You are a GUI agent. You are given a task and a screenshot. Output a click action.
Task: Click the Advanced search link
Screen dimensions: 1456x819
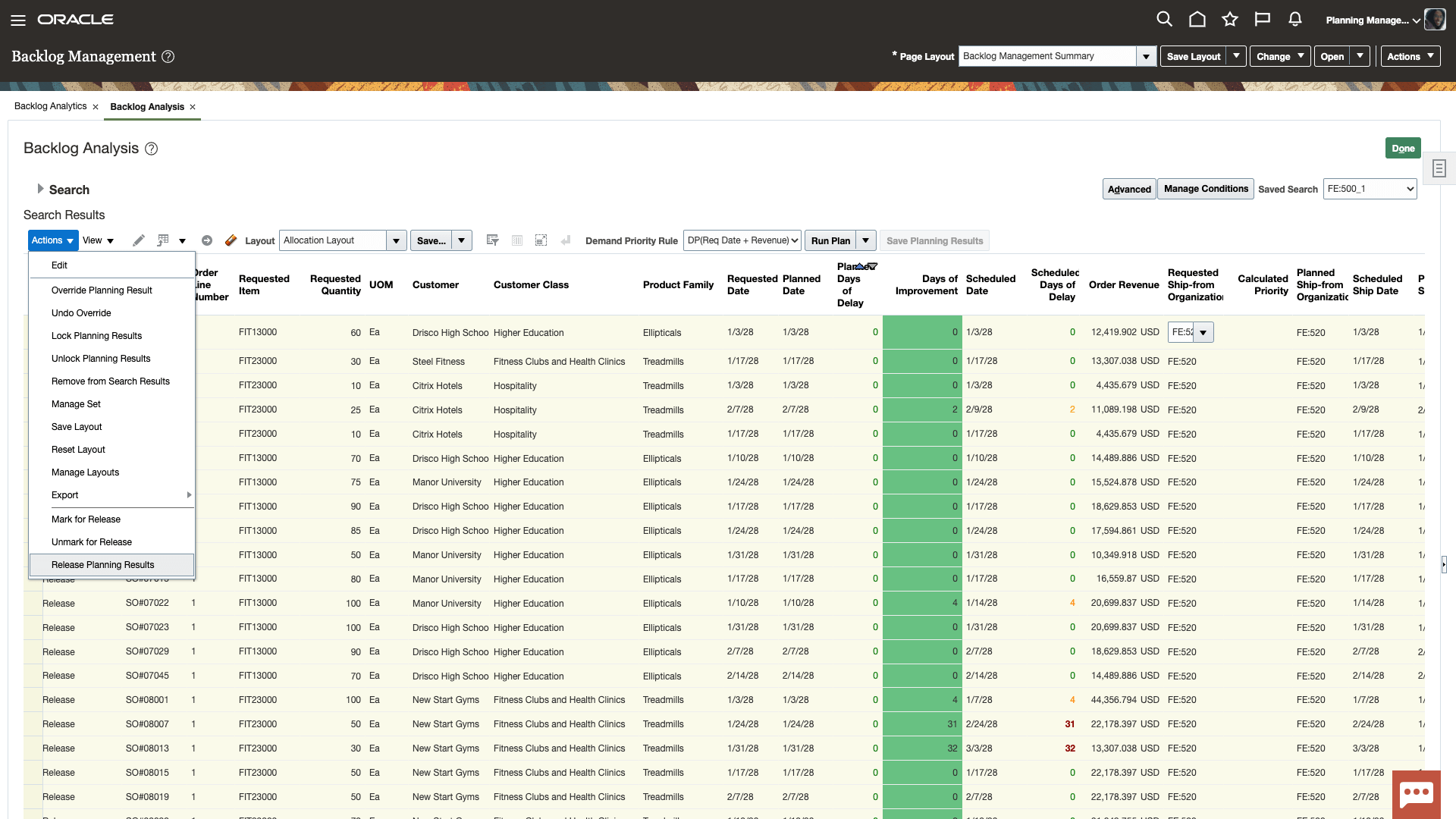[1130, 189]
